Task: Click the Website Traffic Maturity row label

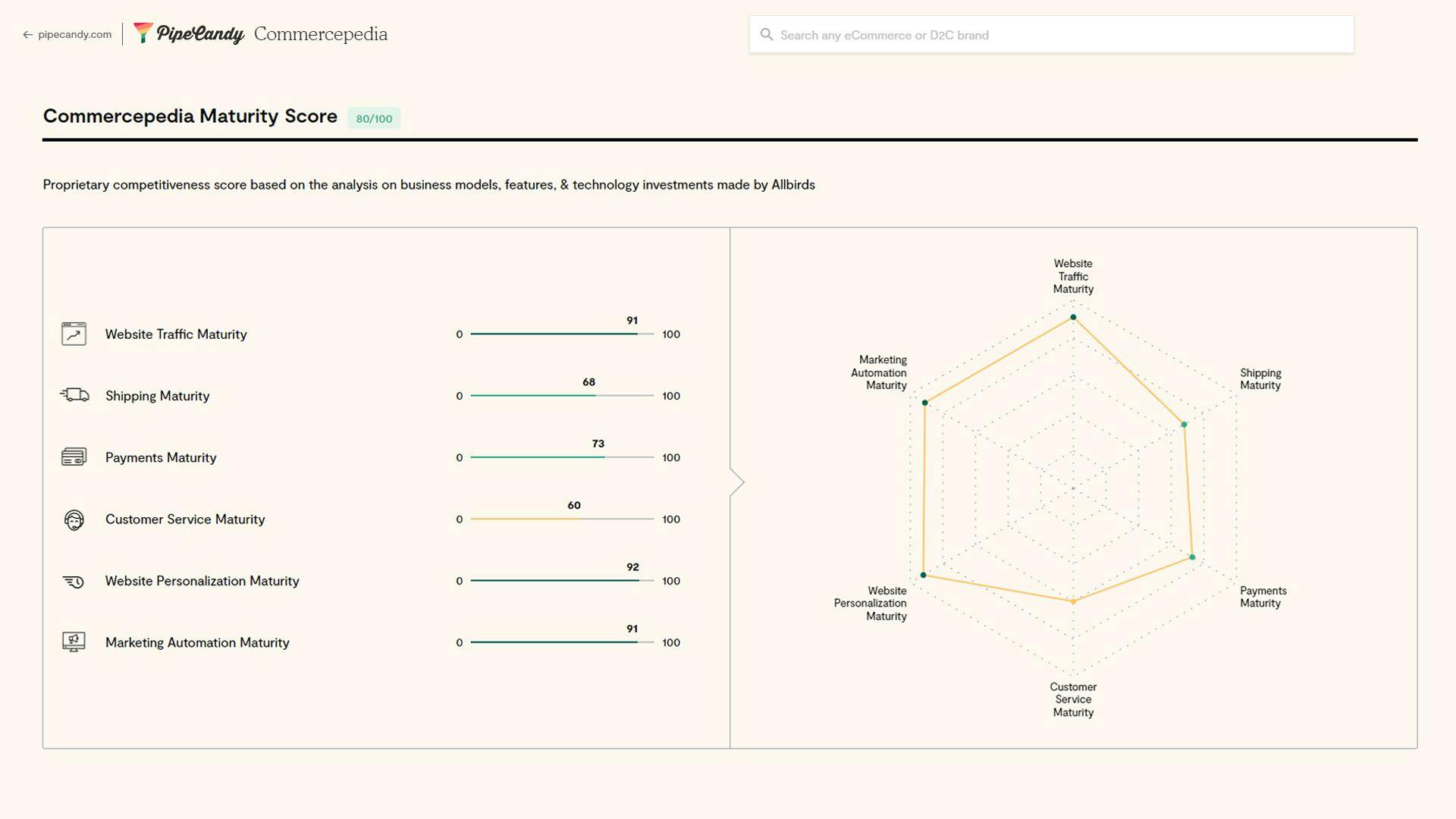Action: [x=176, y=334]
